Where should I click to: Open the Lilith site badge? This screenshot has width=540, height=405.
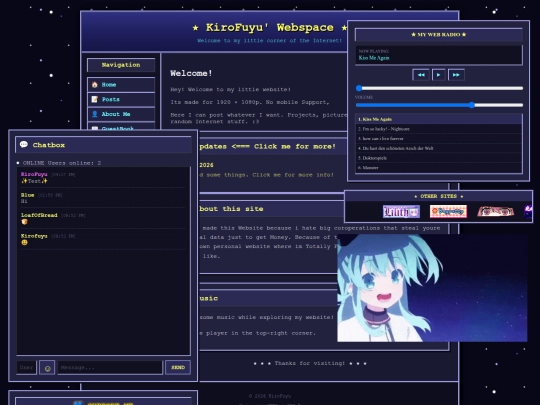pyautogui.click(x=401, y=211)
